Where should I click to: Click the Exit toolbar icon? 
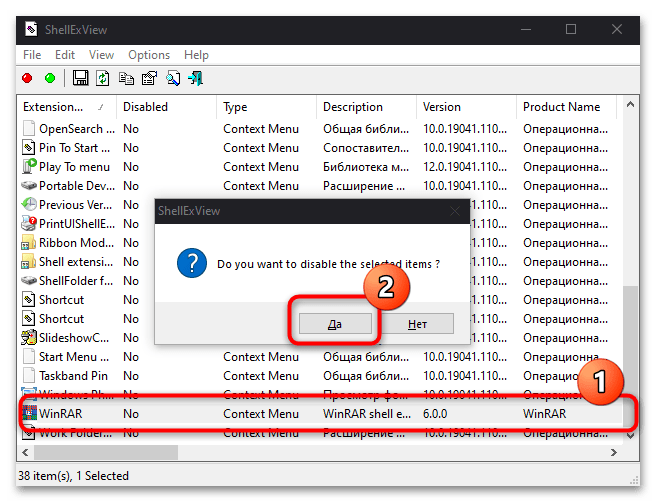coord(195,78)
